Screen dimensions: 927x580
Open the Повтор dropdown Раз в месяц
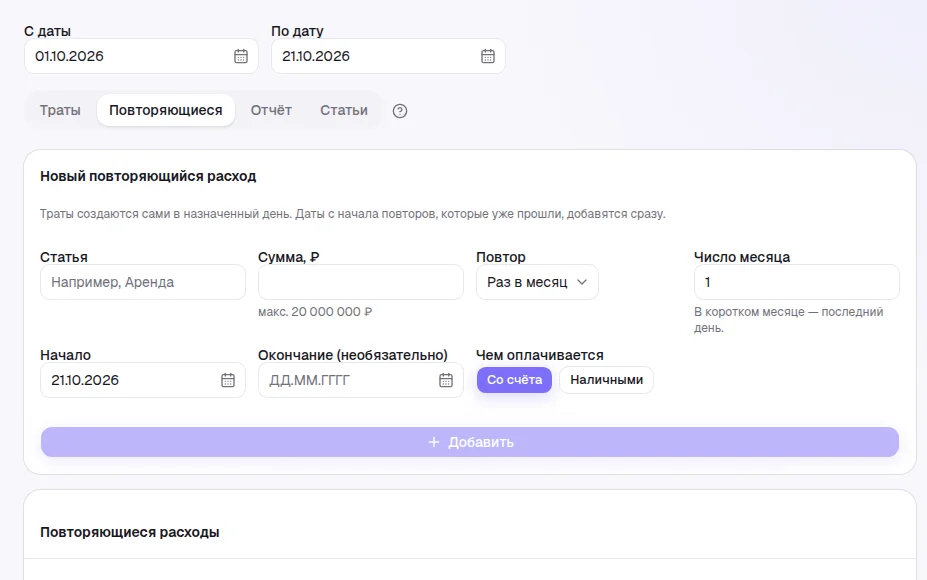pos(537,282)
